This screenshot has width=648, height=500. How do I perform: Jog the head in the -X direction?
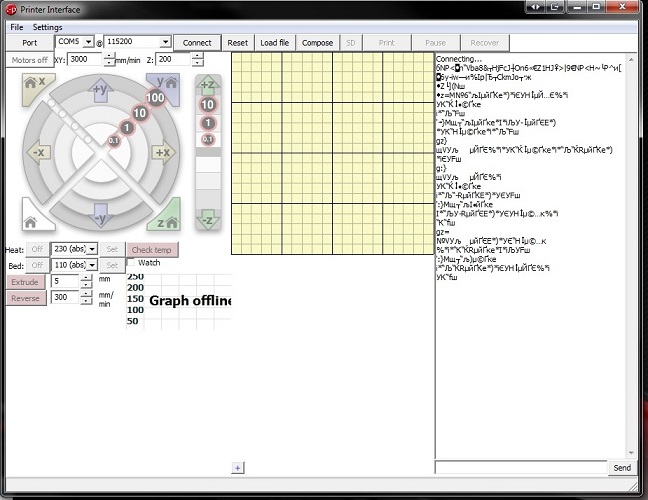coord(39,152)
